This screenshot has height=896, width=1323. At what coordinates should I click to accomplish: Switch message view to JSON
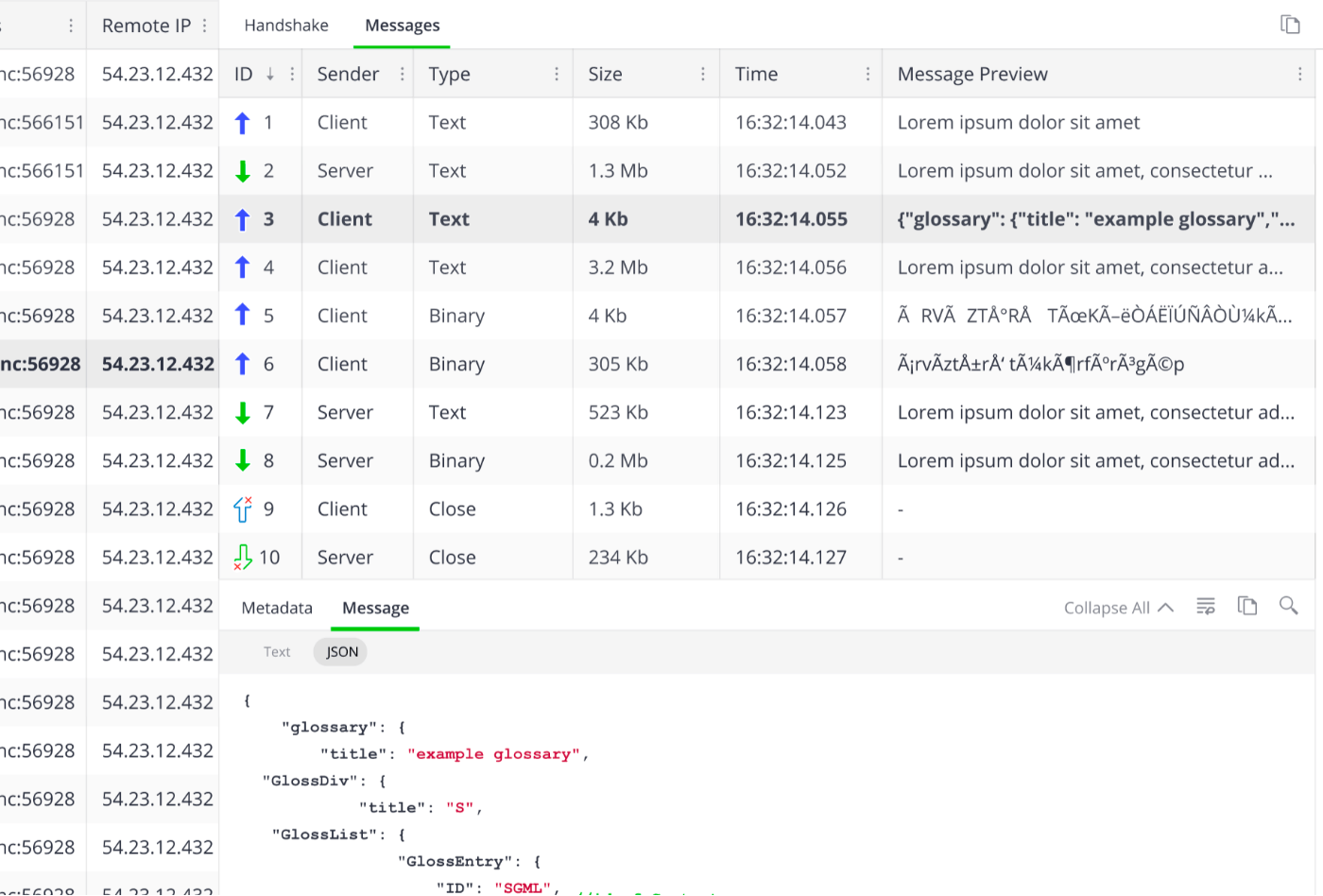[341, 652]
